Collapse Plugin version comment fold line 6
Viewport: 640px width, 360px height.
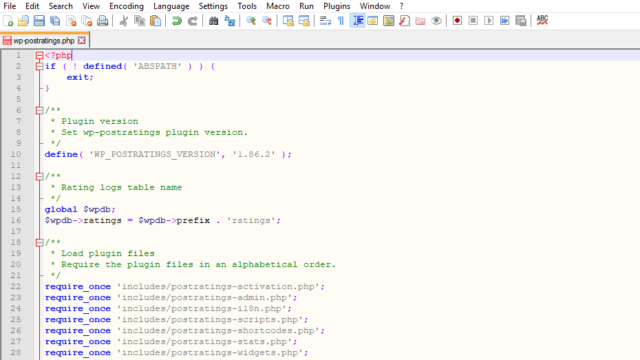tap(39, 110)
